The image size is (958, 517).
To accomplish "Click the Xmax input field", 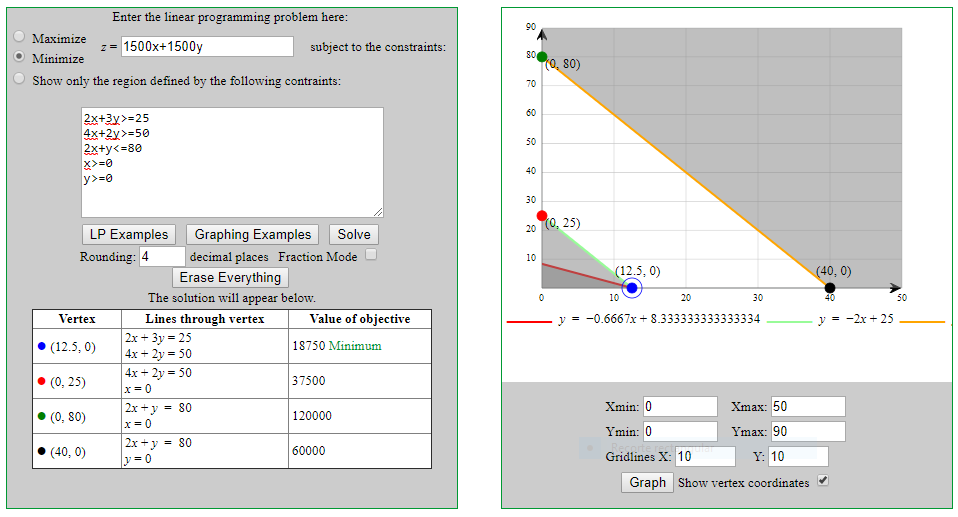I will tap(807, 407).
